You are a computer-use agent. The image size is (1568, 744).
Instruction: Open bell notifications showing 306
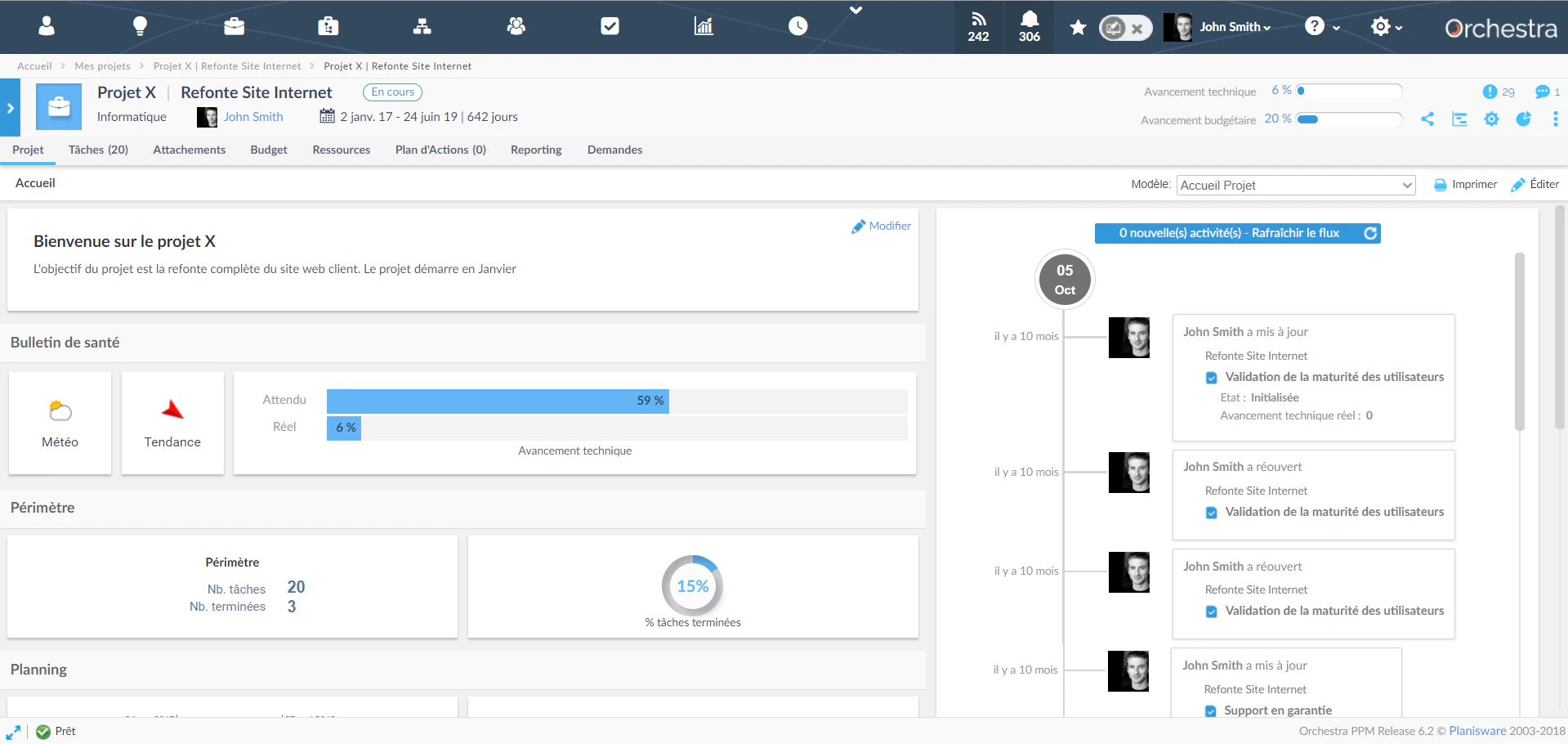(1030, 27)
